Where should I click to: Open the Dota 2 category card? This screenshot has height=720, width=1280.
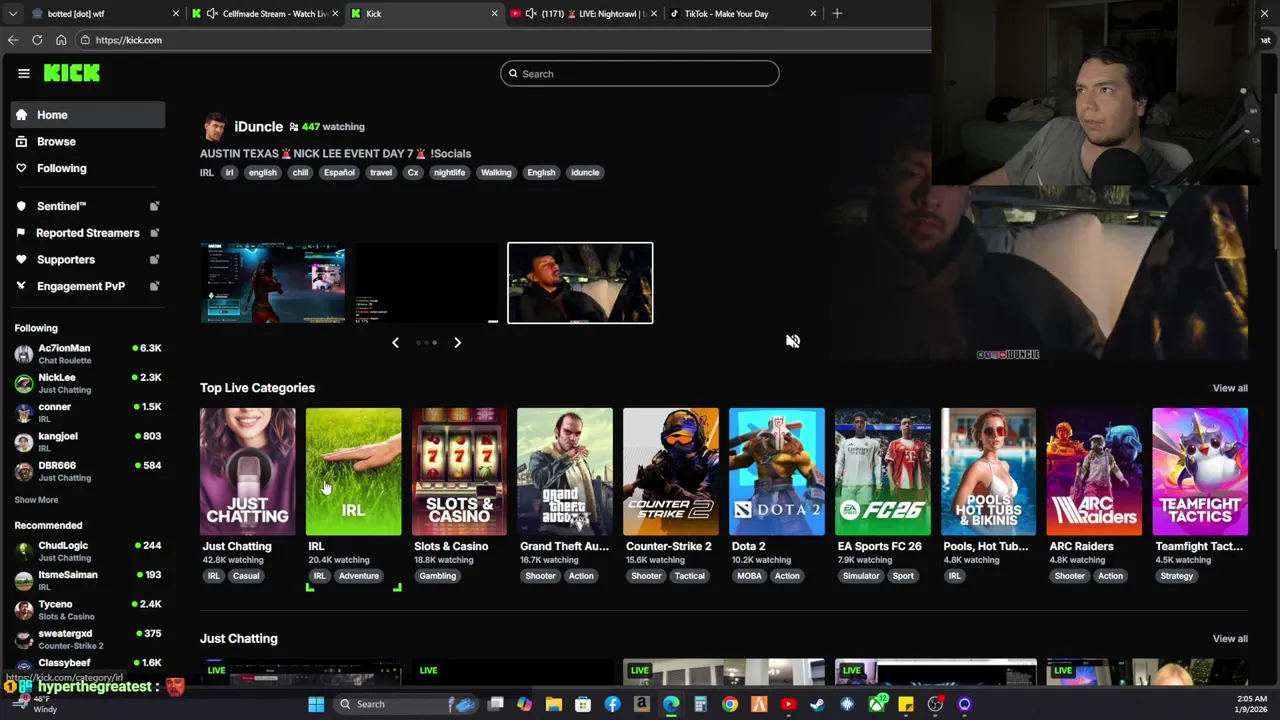(x=776, y=471)
